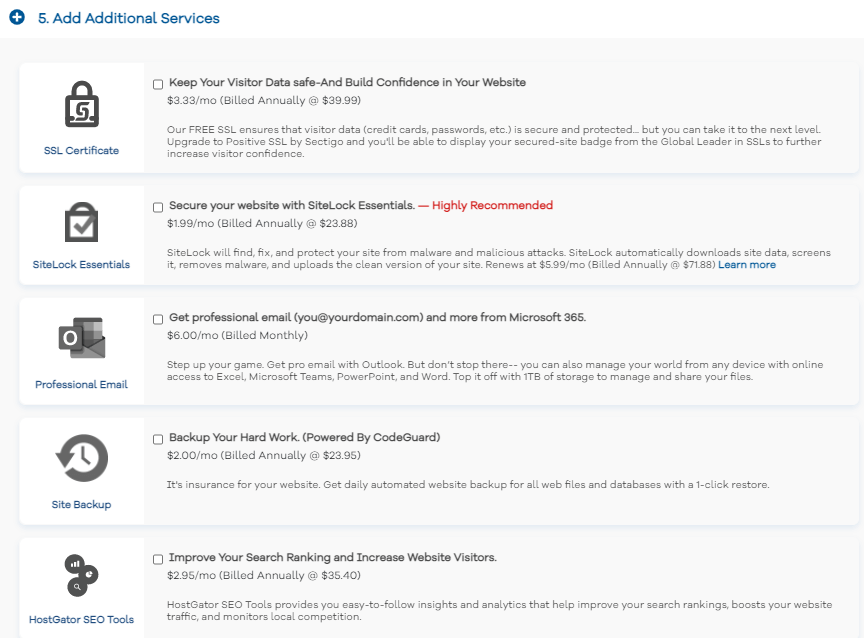This screenshot has height=638, width=864.
Task: Expand the Add Additional Services heading
Action: coord(128,18)
